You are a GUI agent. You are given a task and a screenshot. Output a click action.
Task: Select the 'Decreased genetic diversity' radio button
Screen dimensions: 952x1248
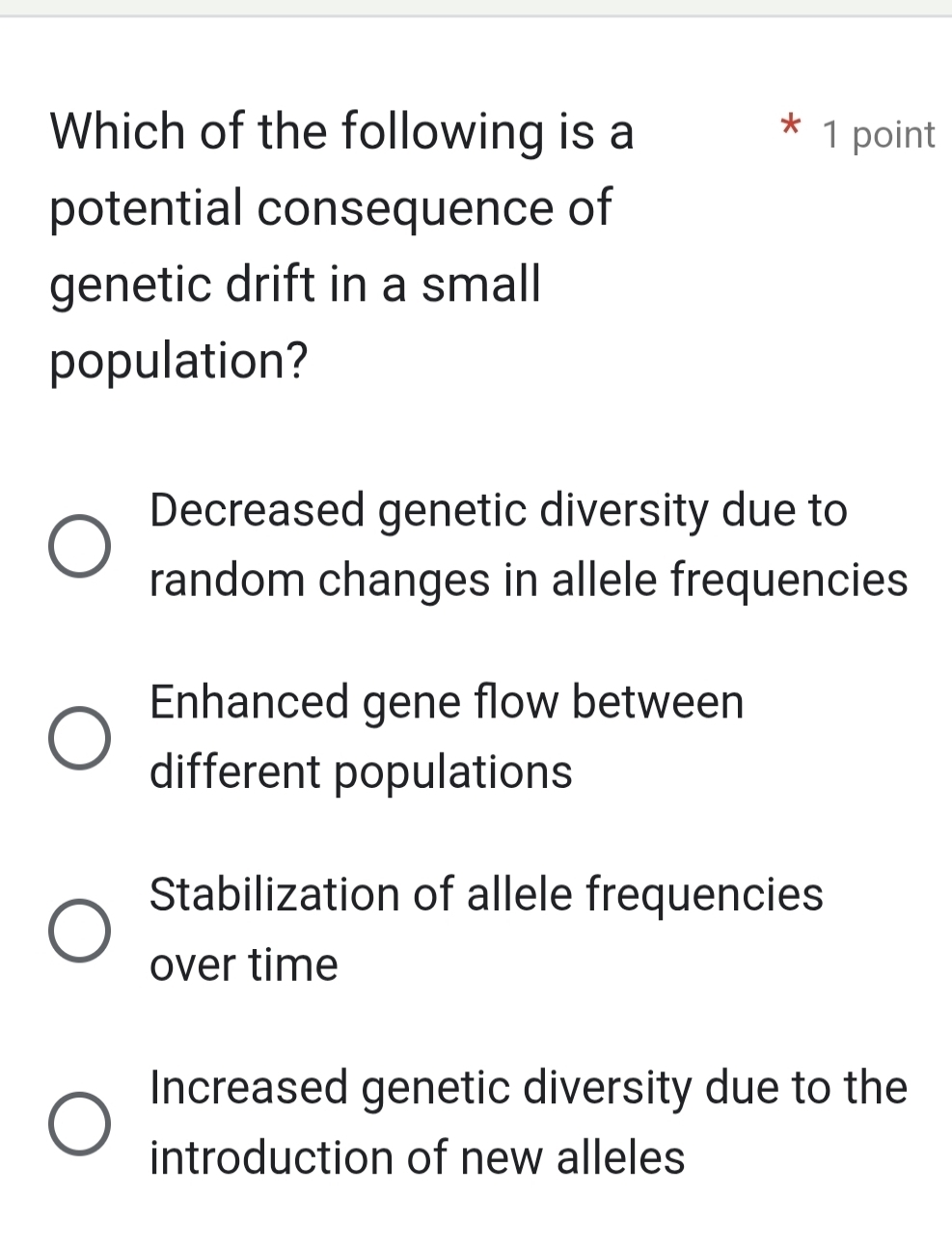click(x=81, y=546)
